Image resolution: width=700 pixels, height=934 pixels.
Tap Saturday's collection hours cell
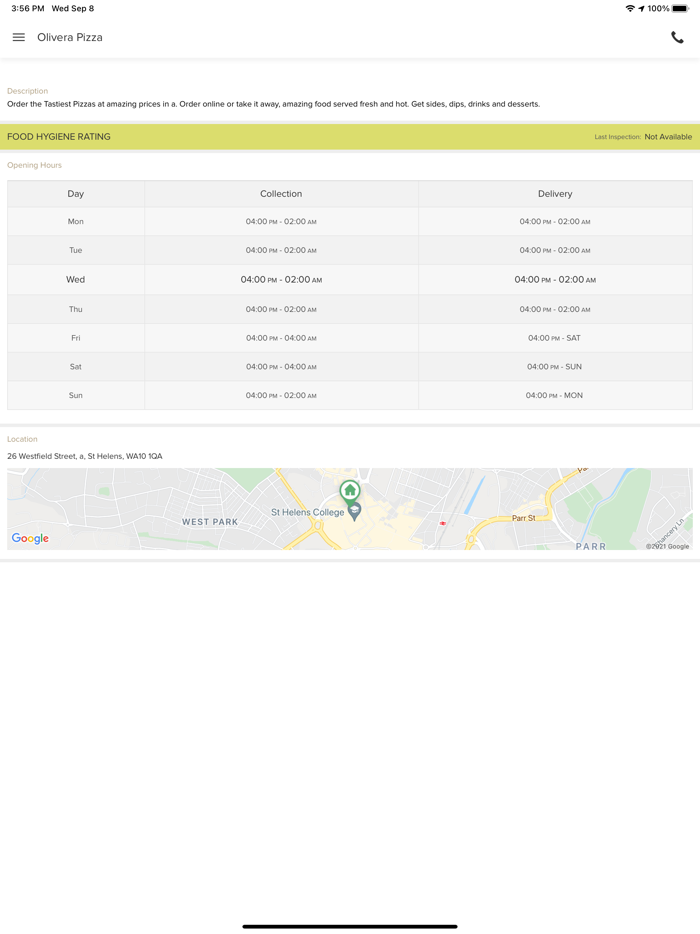click(x=281, y=366)
